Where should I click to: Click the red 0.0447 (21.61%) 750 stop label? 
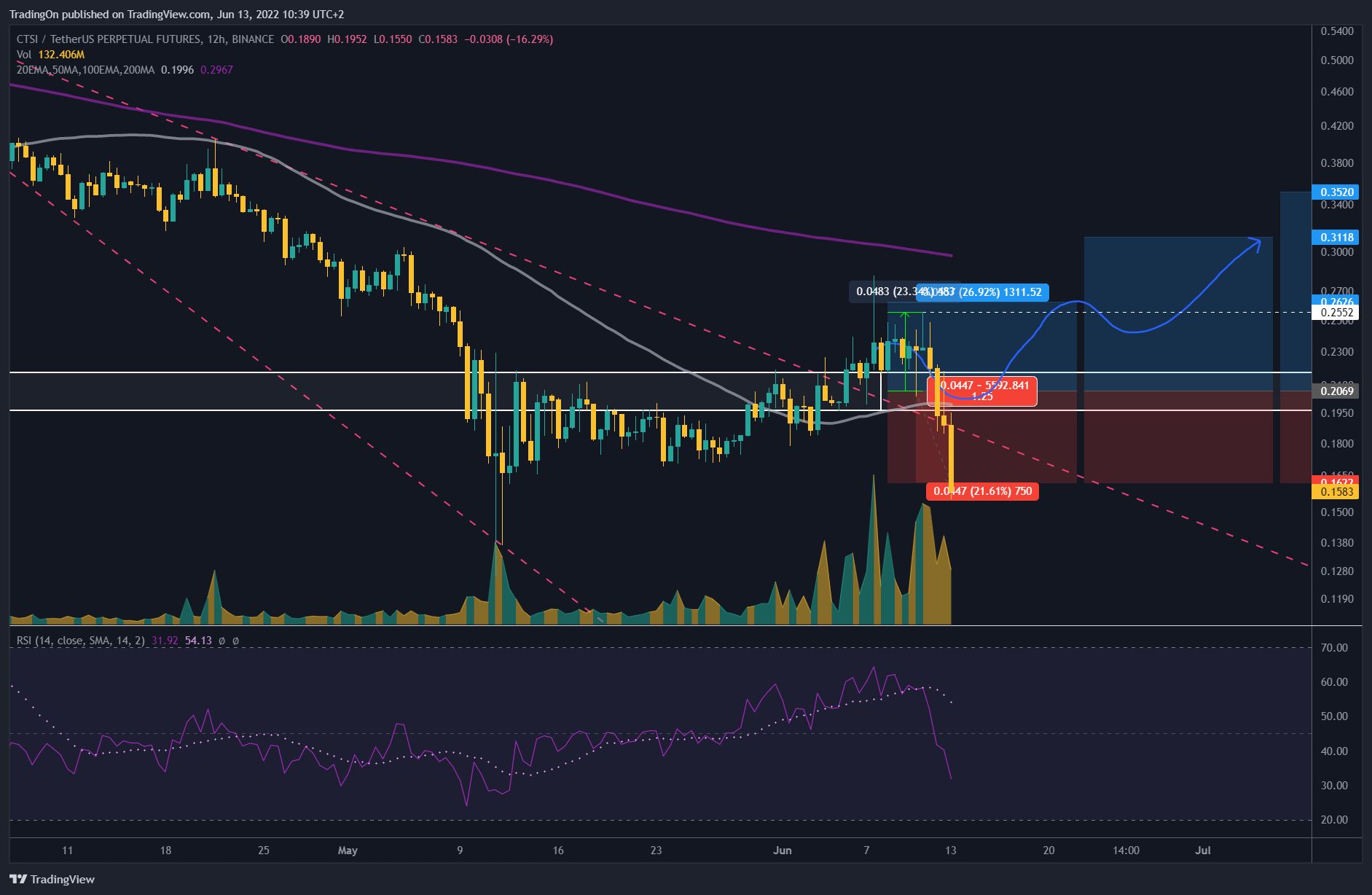(982, 491)
